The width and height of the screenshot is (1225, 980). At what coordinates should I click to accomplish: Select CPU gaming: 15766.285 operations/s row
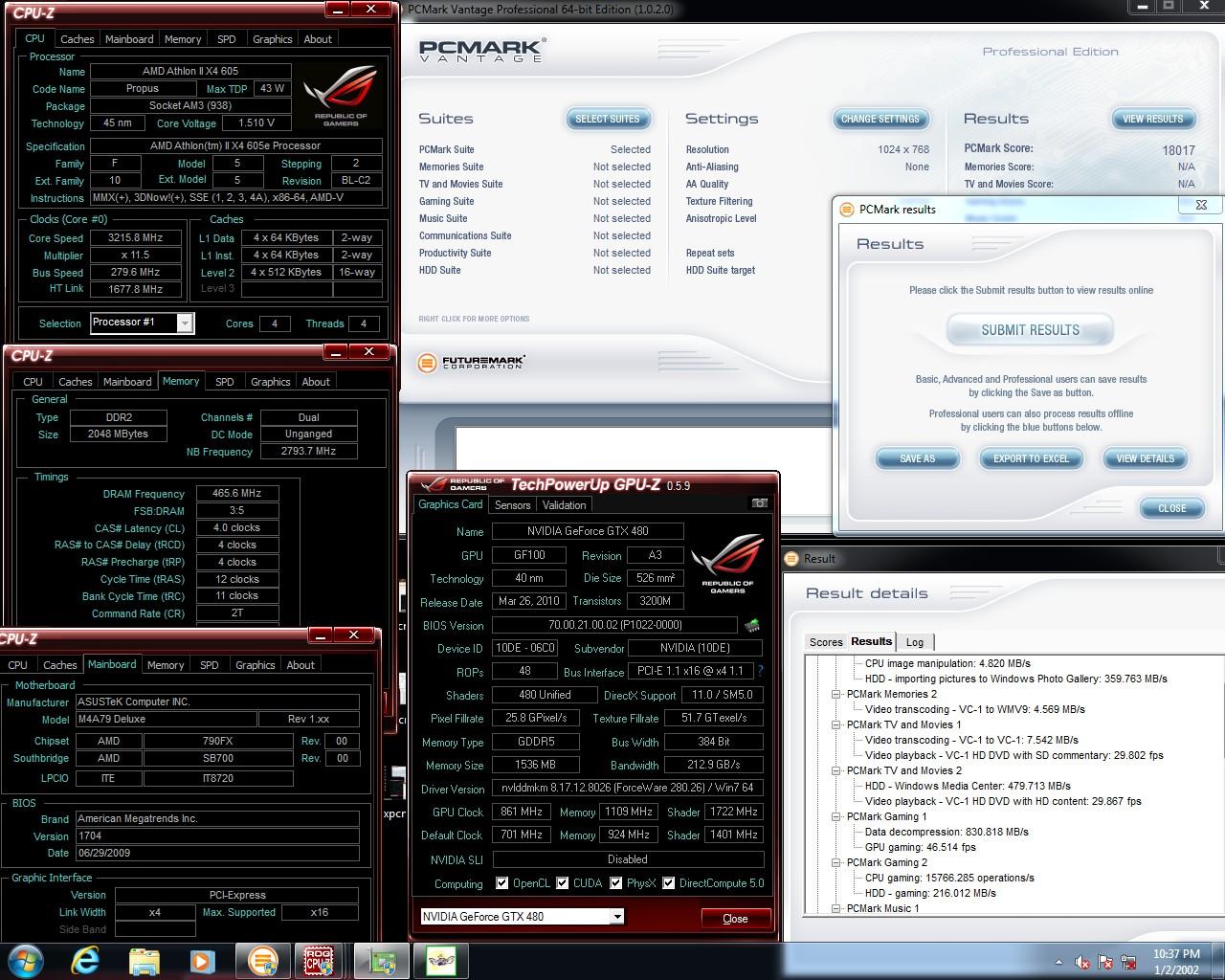pos(949,878)
